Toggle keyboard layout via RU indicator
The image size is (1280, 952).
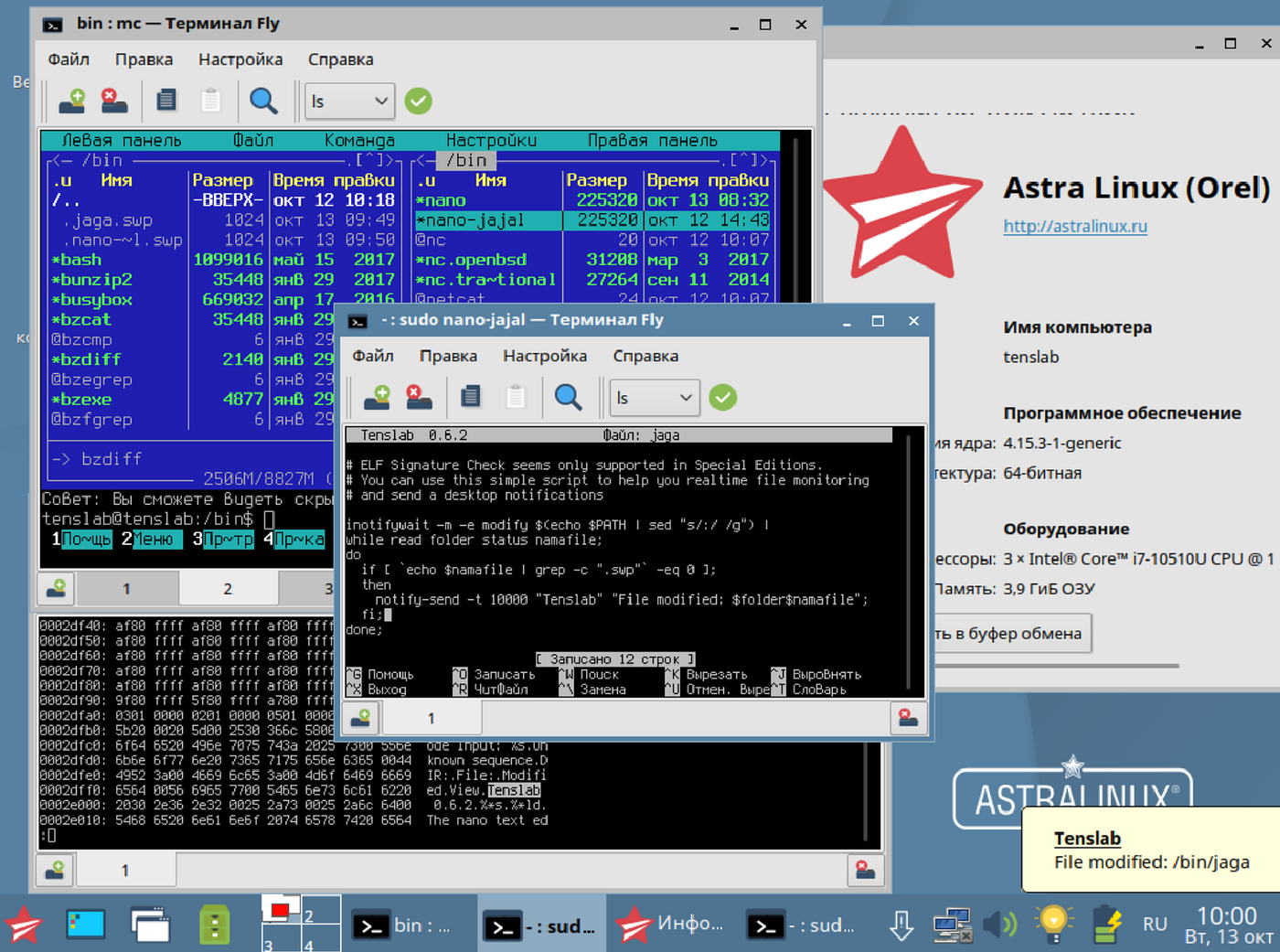(1155, 925)
